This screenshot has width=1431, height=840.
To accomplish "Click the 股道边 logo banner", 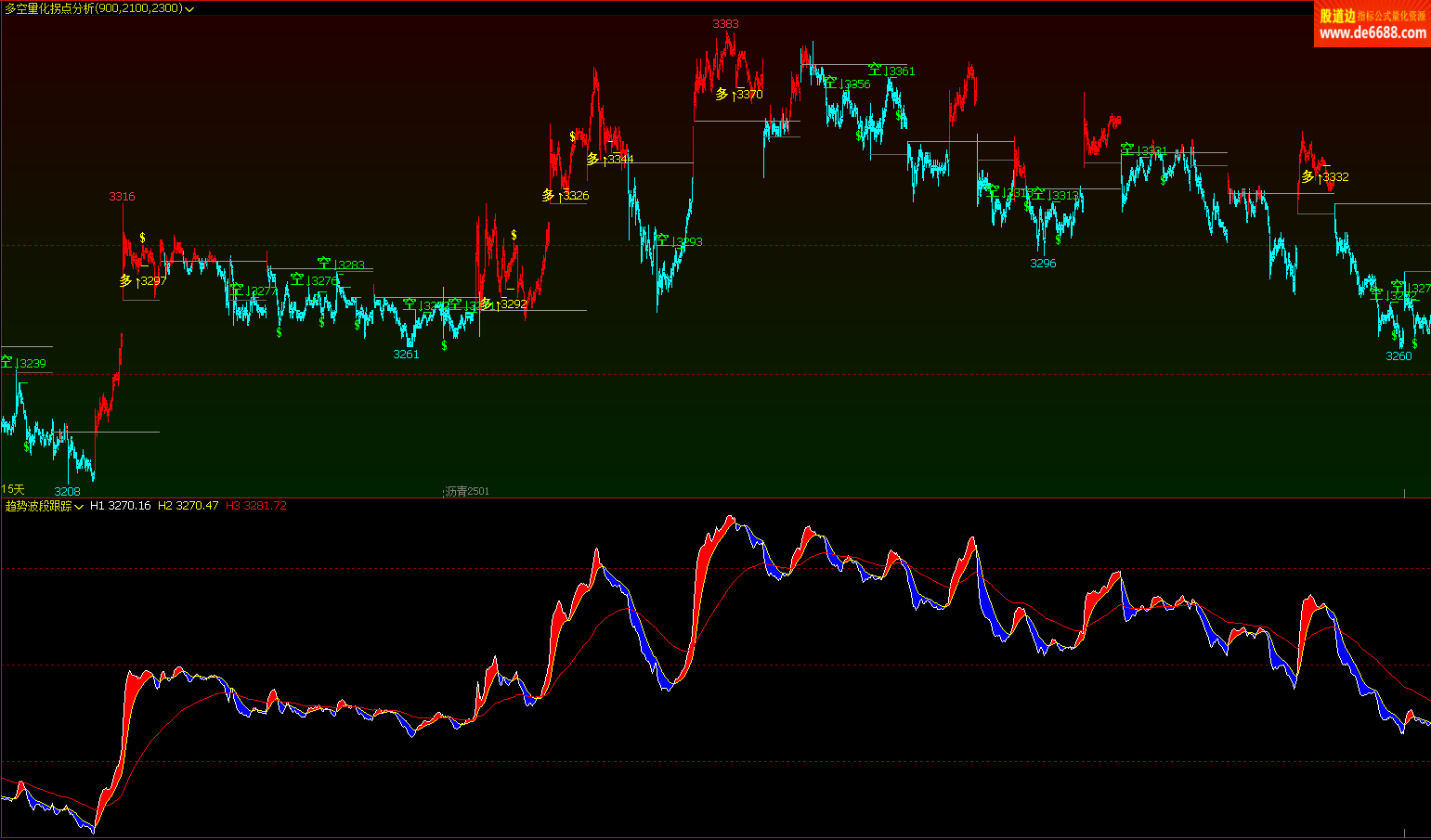I will click(1337, 16).
